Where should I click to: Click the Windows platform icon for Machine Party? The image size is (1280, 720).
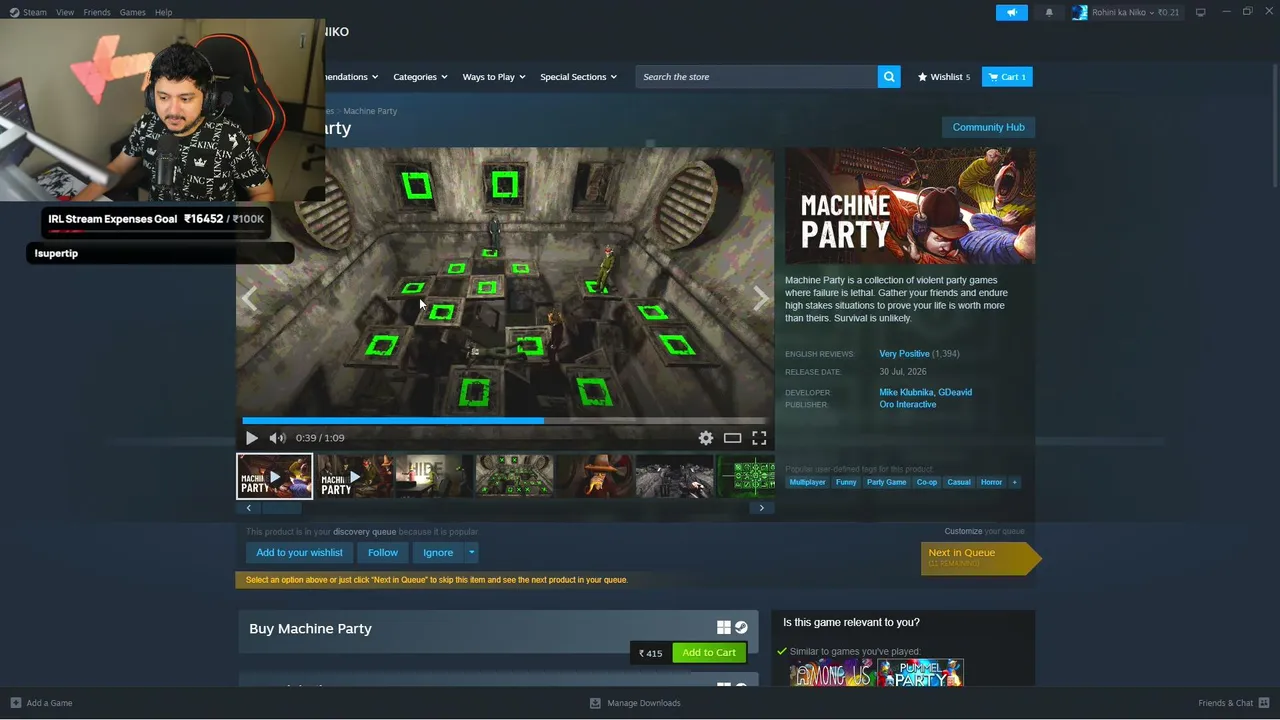[723, 628]
